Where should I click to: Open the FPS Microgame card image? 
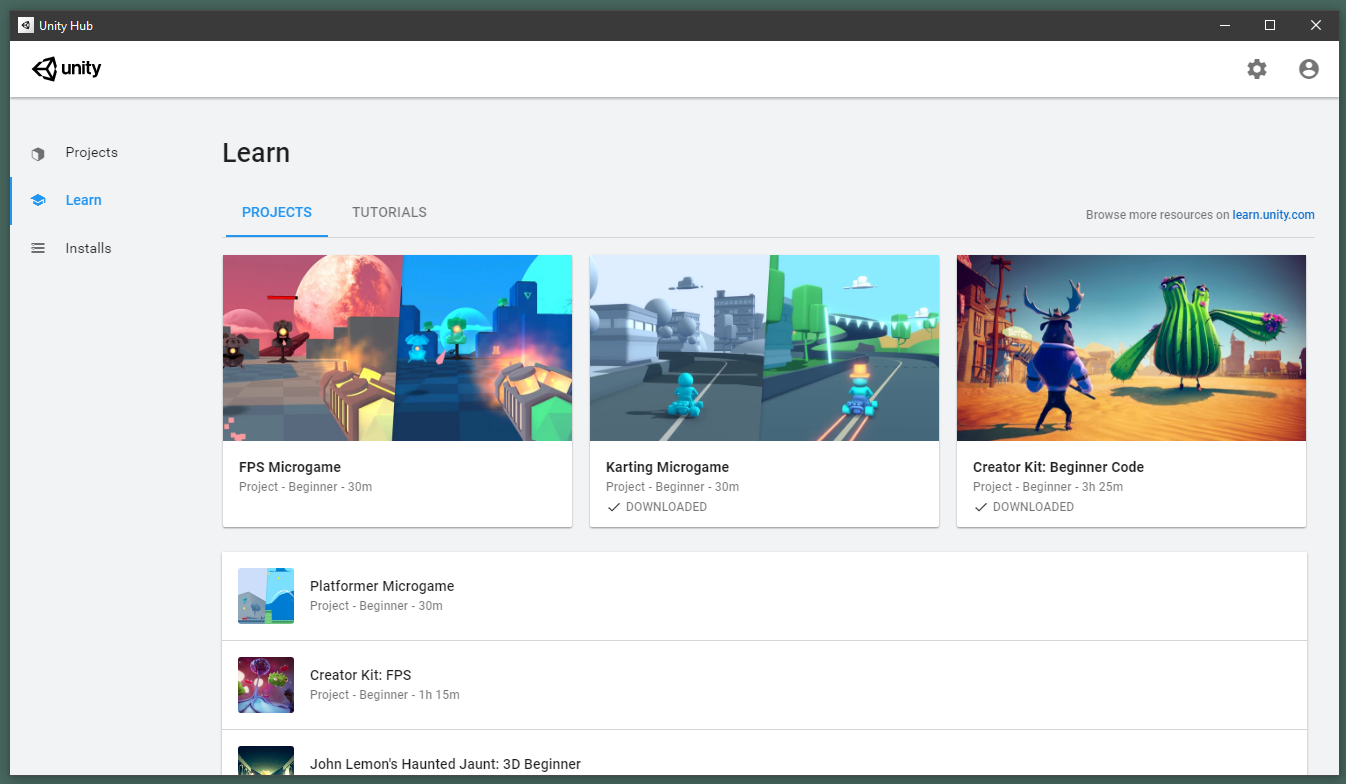[397, 348]
